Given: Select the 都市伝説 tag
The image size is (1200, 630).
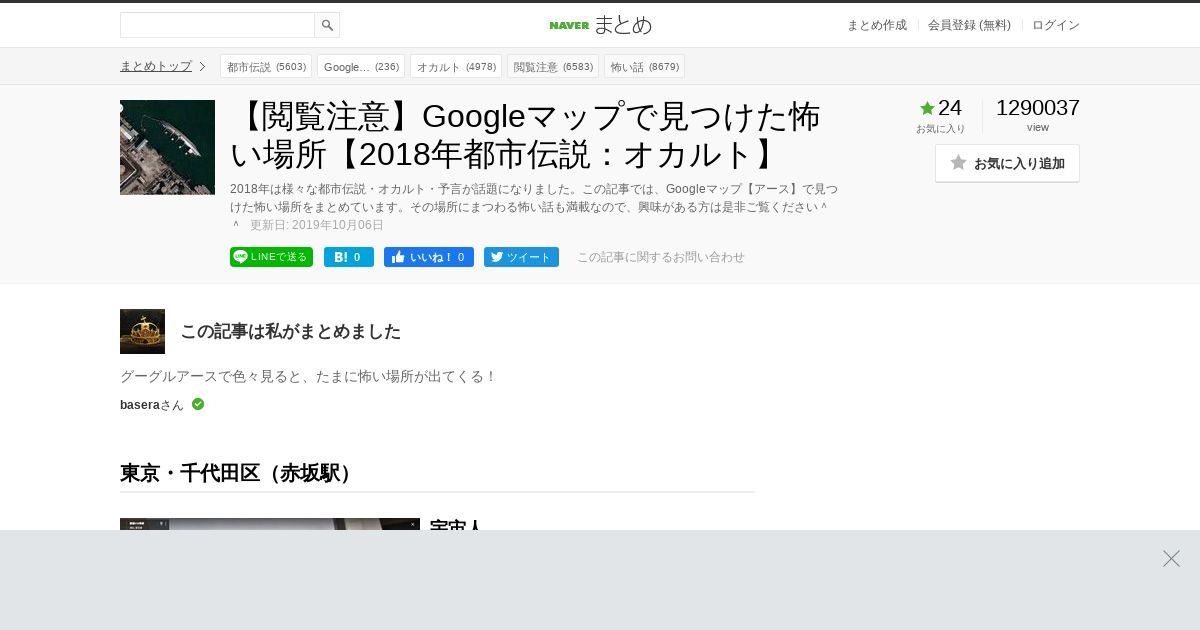Looking at the screenshot, I should (266, 66).
